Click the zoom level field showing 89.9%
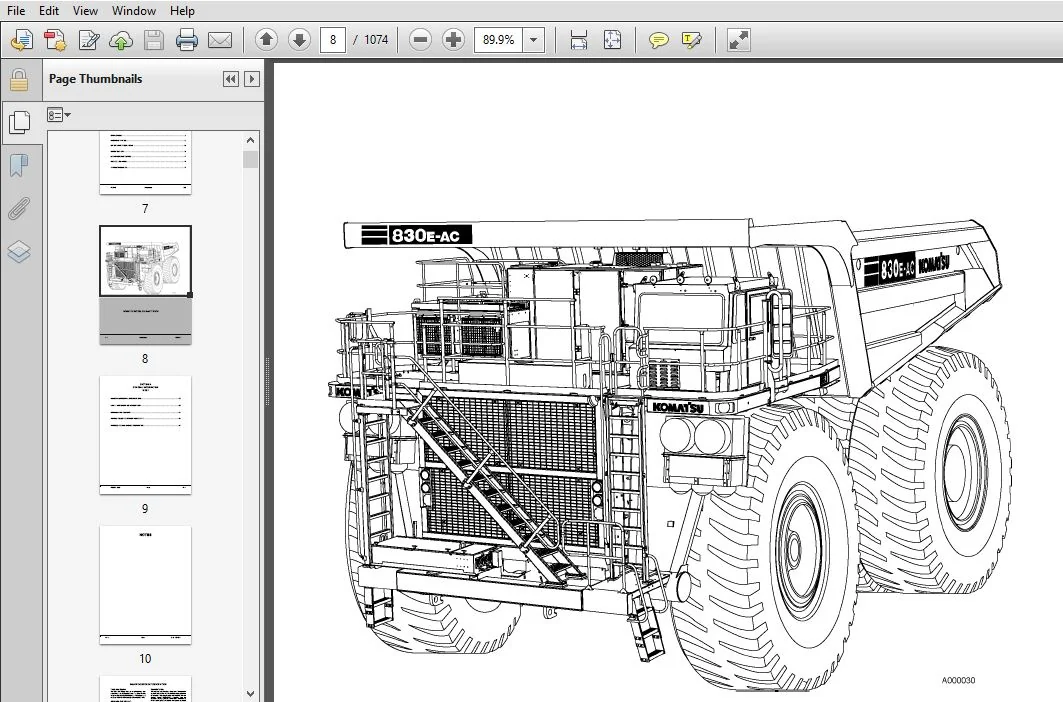The image size is (1063, 702). tap(499, 40)
